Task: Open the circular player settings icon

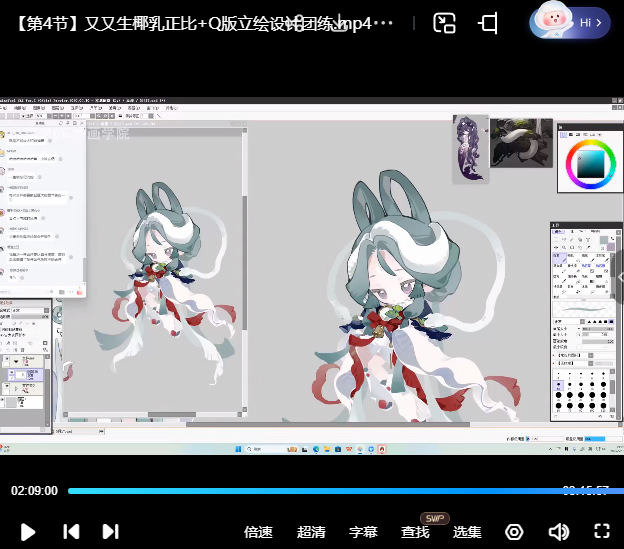Action: [514, 532]
